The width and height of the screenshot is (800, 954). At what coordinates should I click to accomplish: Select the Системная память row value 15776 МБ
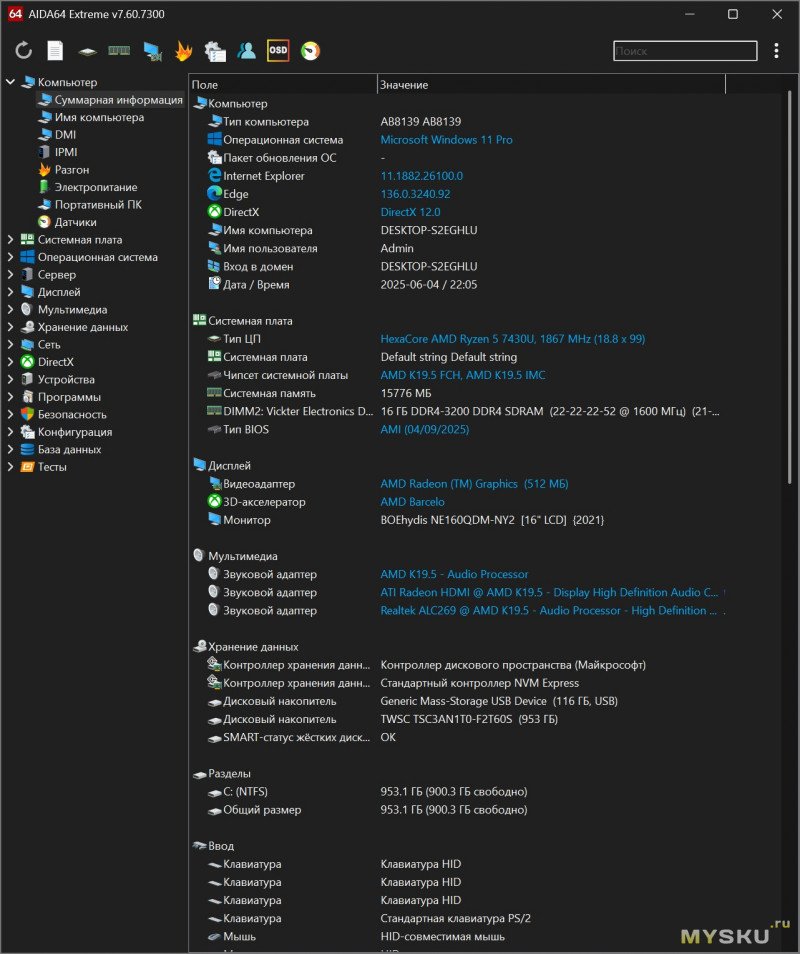(406, 393)
